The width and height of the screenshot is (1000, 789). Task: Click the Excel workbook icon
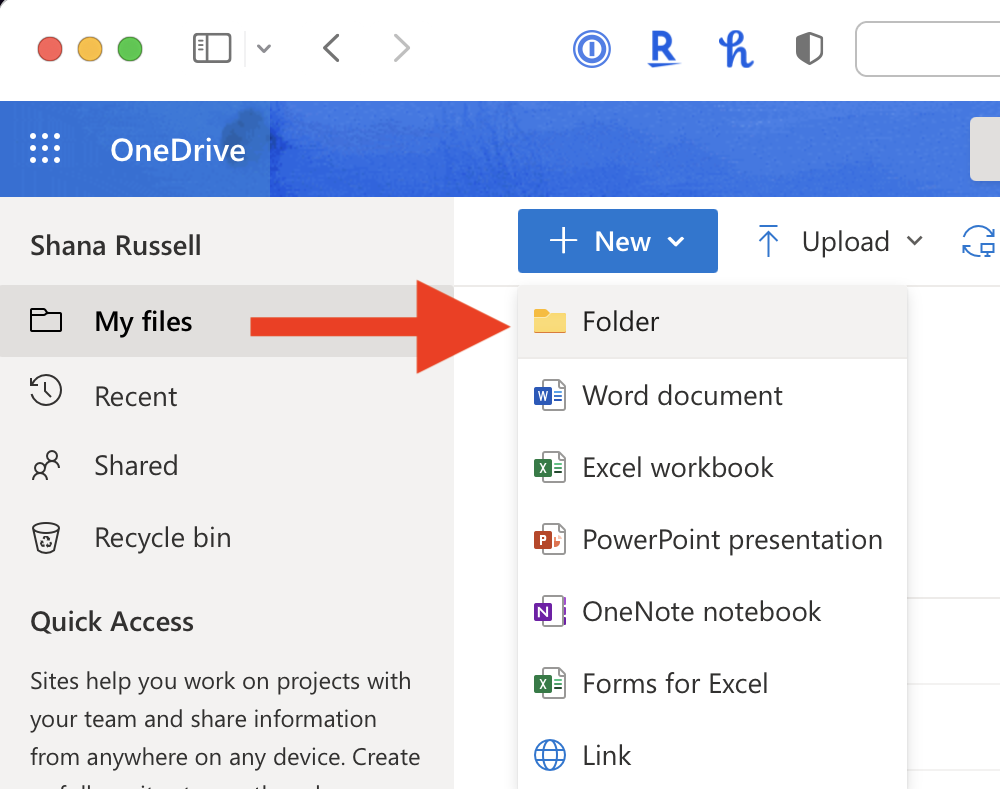point(550,468)
